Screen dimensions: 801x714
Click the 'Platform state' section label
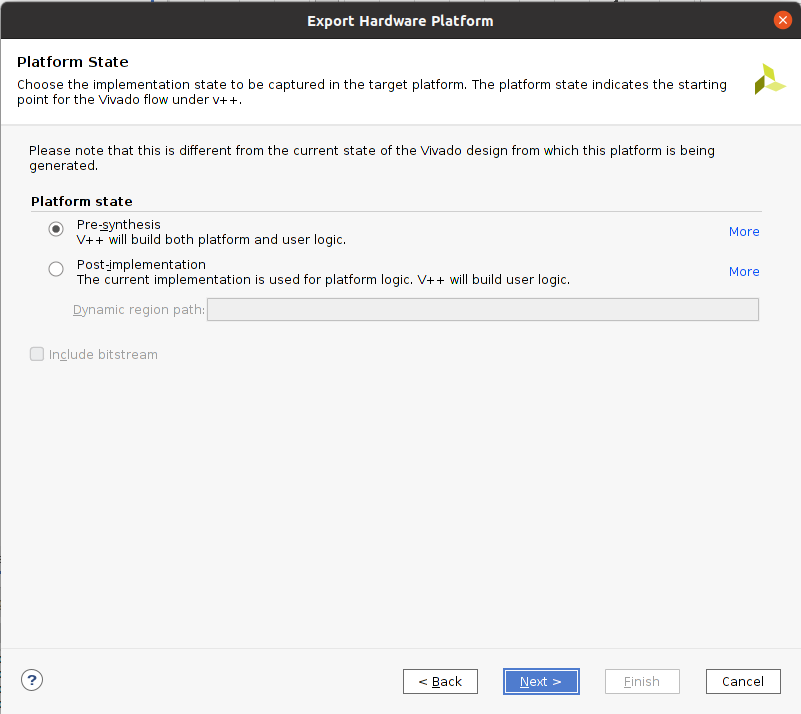pos(82,201)
